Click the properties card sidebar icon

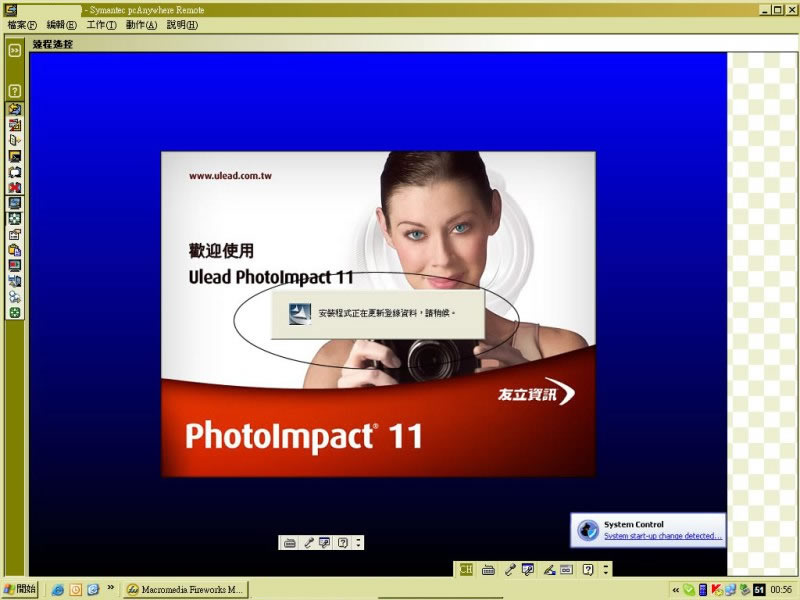pyautogui.click(x=15, y=234)
